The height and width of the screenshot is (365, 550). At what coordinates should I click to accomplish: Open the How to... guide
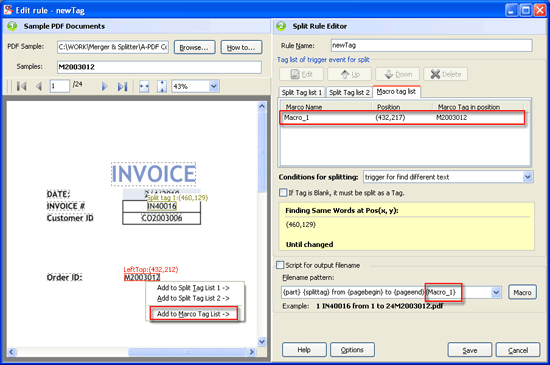pyautogui.click(x=241, y=47)
